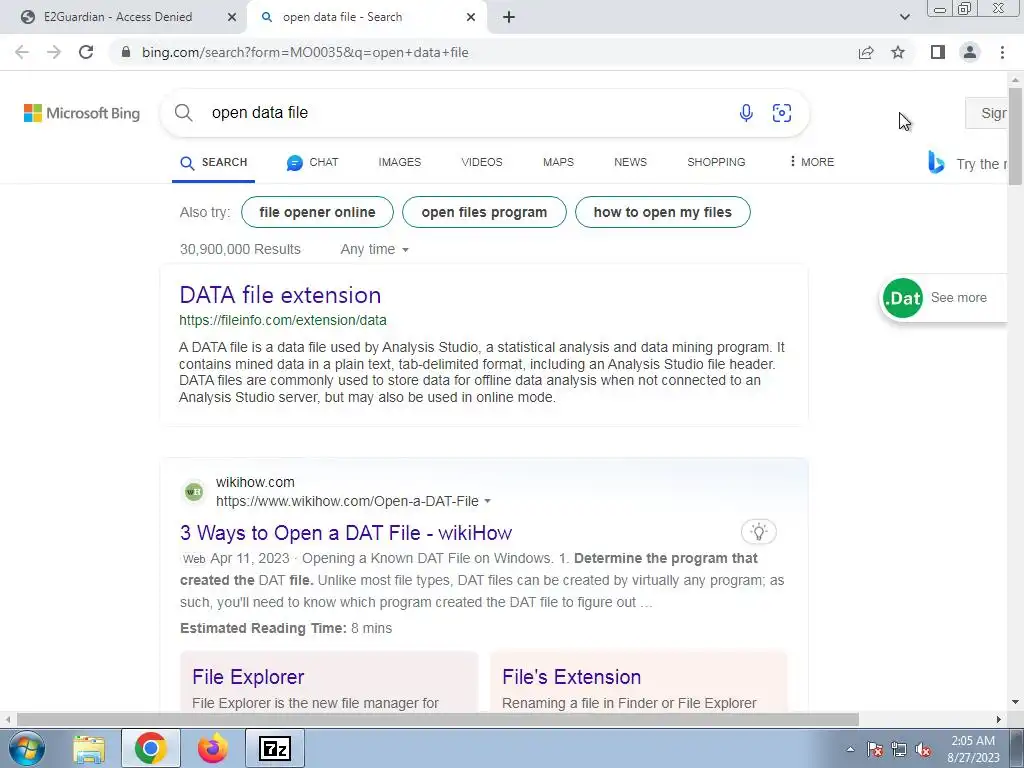The width and height of the screenshot is (1024, 768).
Task: Open the DATA file extension result
Action: (280, 295)
